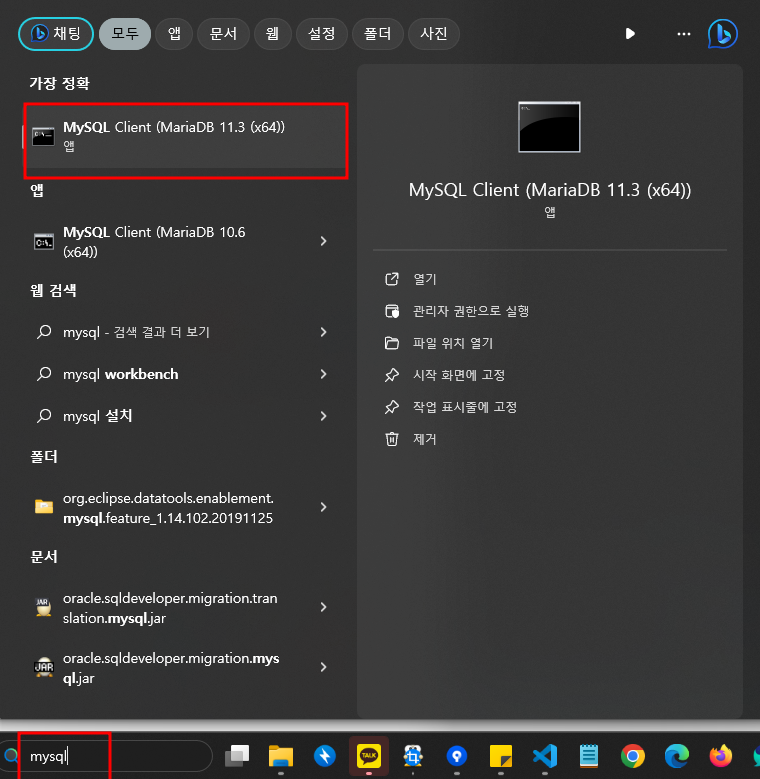Expand chevron for 'mysql - 검색 결과 더 보기'
The width and height of the screenshot is (760, 779).
[323, 332]
